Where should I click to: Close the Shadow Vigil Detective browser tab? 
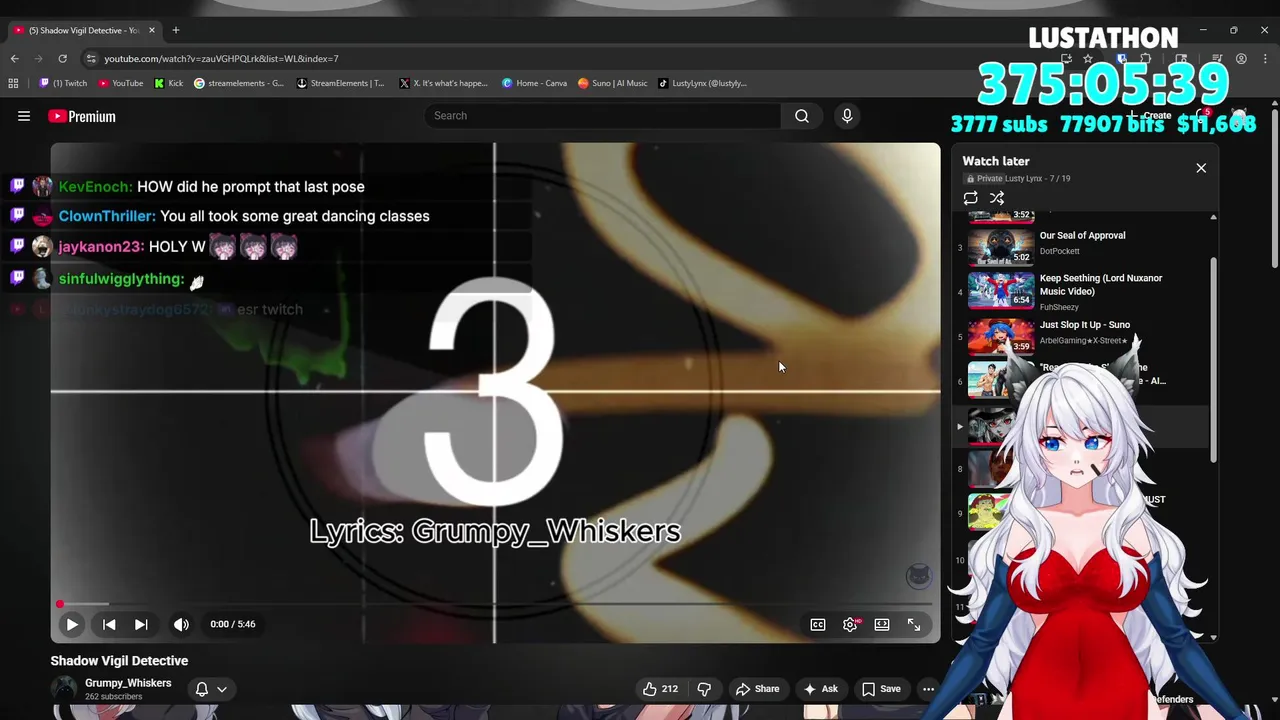click(152, 30)
